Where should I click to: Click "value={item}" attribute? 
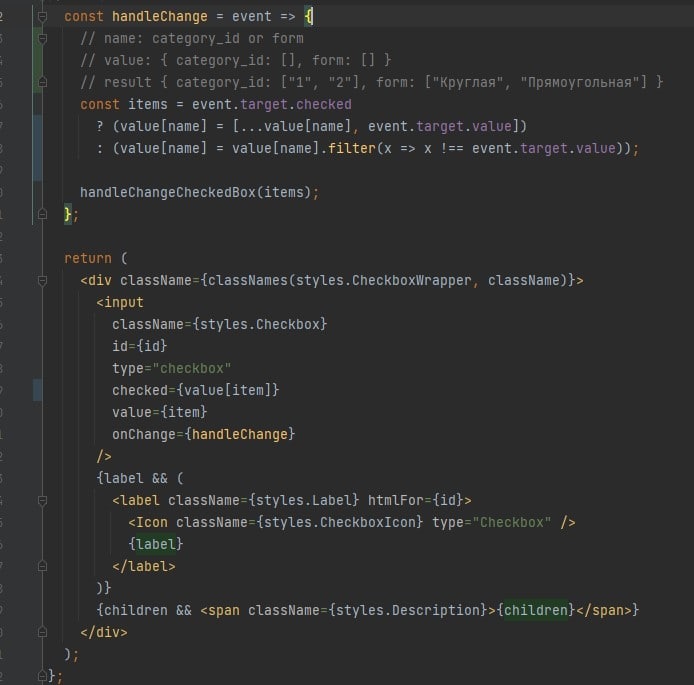[159, 412]
